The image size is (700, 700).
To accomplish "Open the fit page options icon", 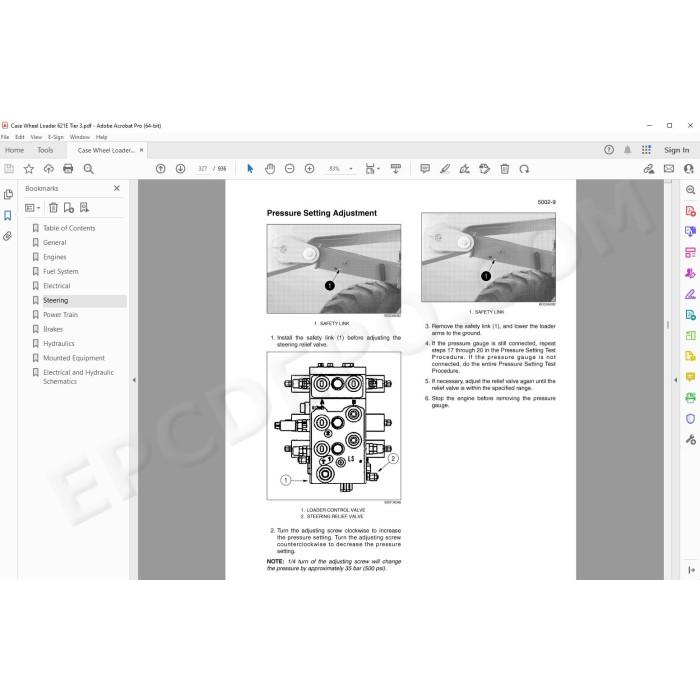I will [x=372, y=169].
